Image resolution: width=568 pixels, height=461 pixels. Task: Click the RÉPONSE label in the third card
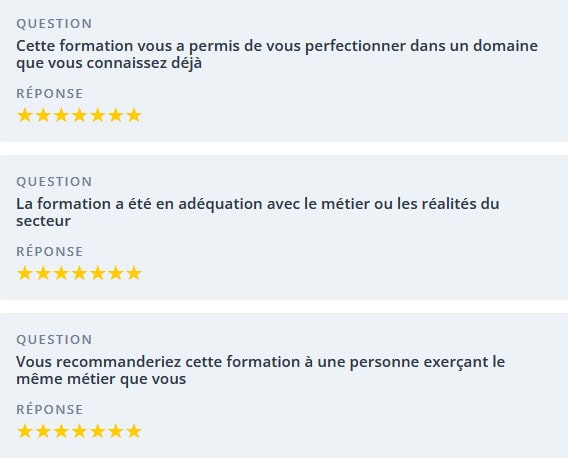(50, 409)
